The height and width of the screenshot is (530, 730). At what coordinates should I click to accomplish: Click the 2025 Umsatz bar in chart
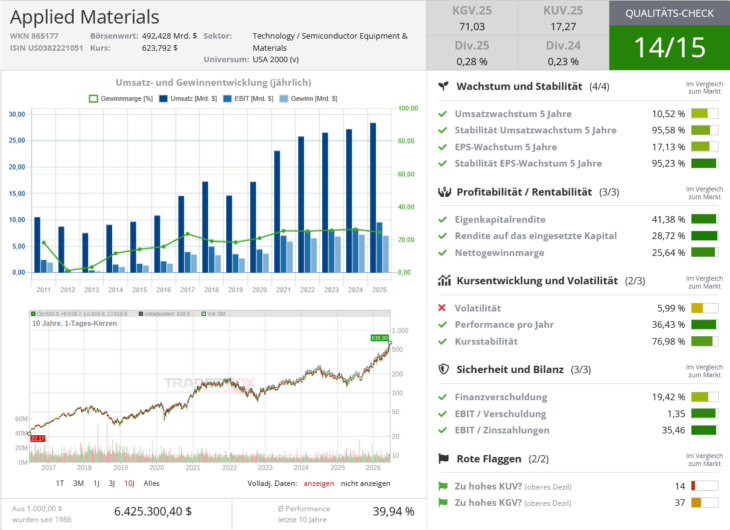pyautogui.click(x=373, y=197)
